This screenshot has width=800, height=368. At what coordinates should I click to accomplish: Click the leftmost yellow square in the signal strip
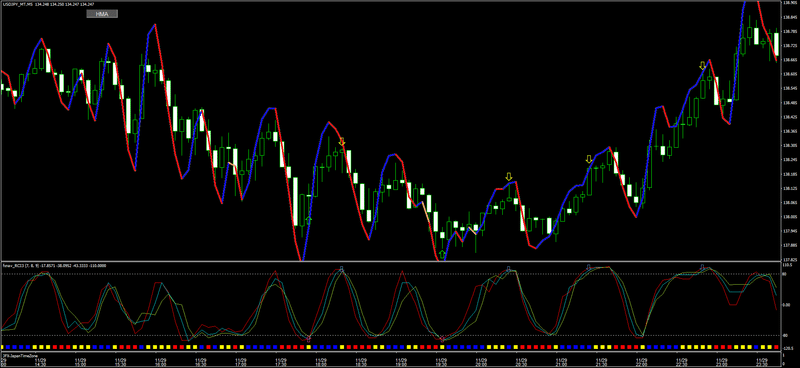pos(2,347)
